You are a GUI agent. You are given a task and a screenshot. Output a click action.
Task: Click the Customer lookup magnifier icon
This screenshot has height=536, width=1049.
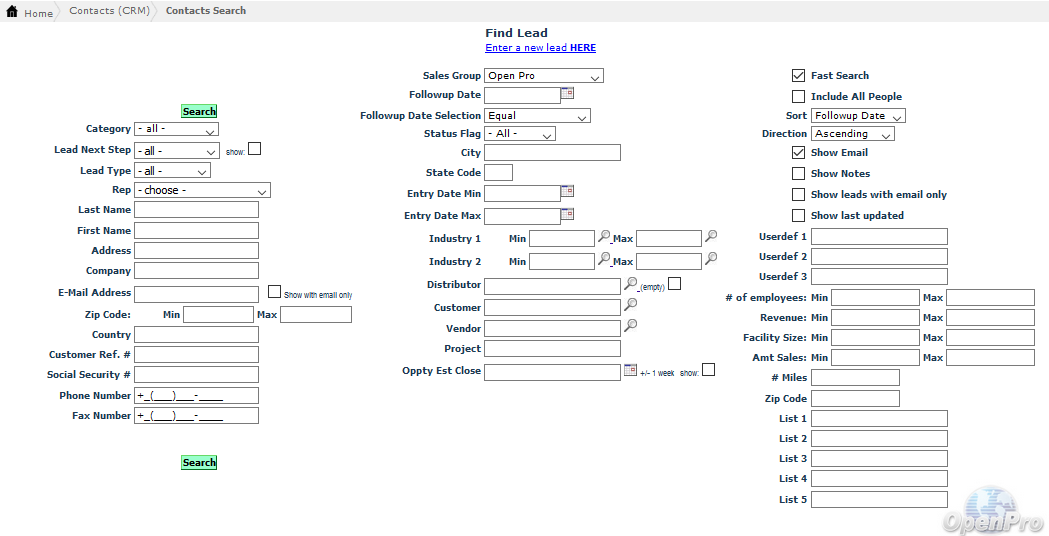(630, 305)
